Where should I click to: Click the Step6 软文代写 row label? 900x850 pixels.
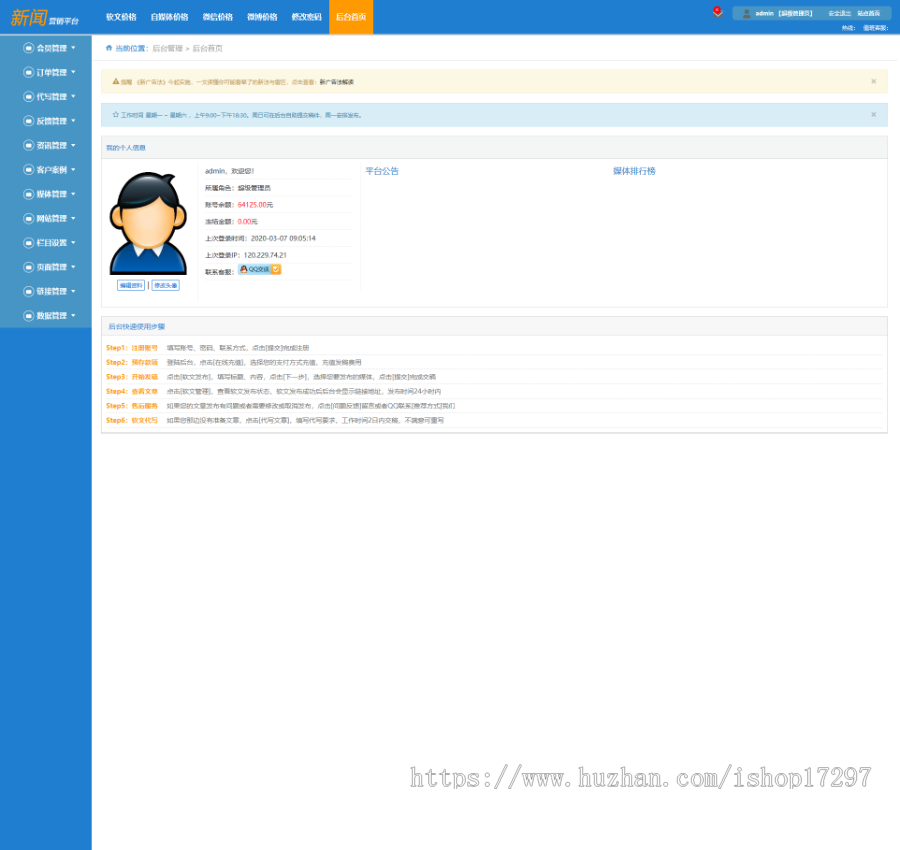click(132, 420)
